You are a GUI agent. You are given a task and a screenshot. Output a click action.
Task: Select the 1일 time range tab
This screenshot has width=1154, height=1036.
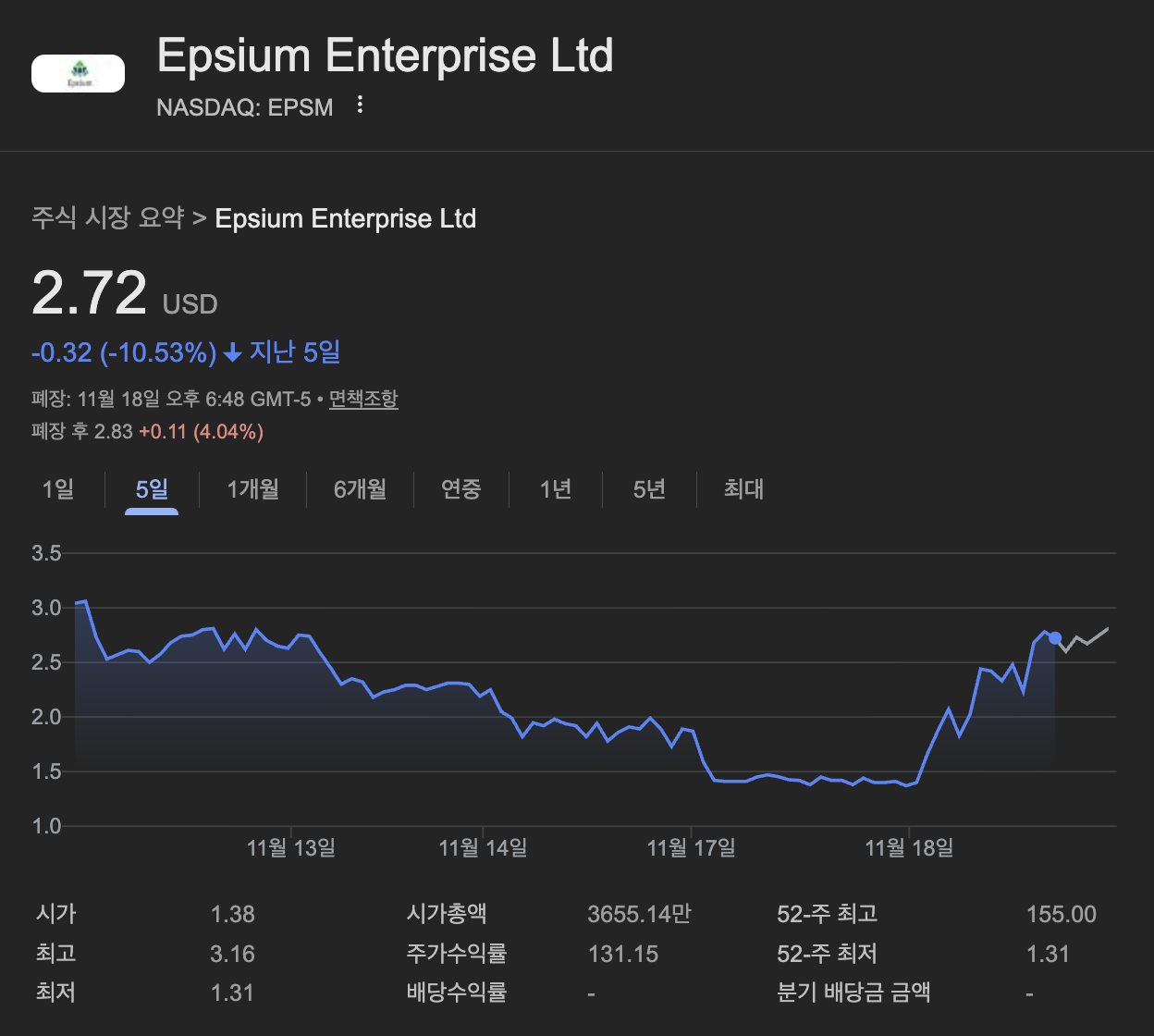coord(57,488)
